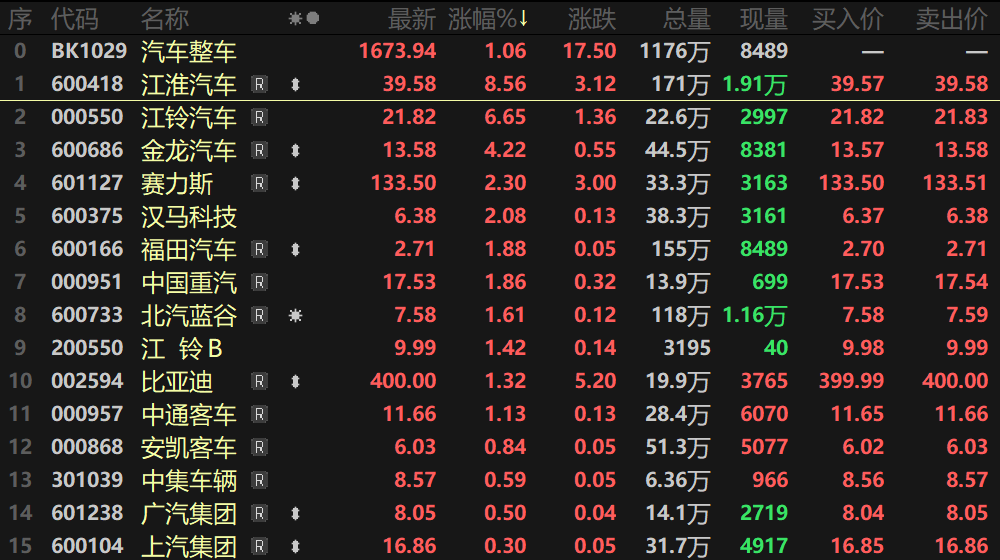Sort the list by the 现量 column
1000x560 pixels.
click(764, 19)
